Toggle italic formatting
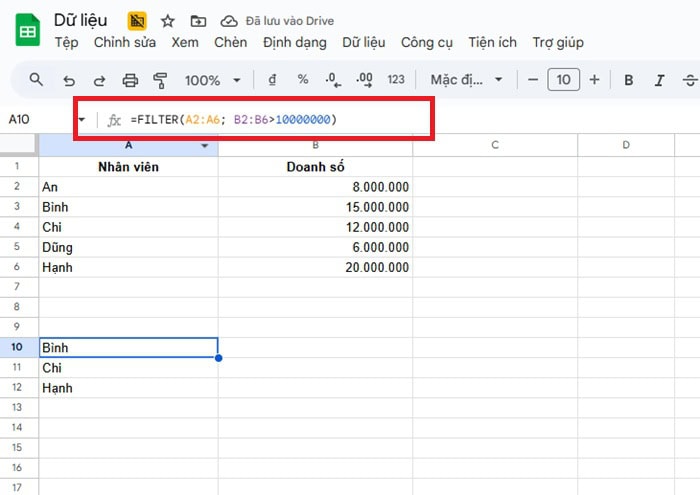Viewport: 700px width, 495px height. coord(659,80)
